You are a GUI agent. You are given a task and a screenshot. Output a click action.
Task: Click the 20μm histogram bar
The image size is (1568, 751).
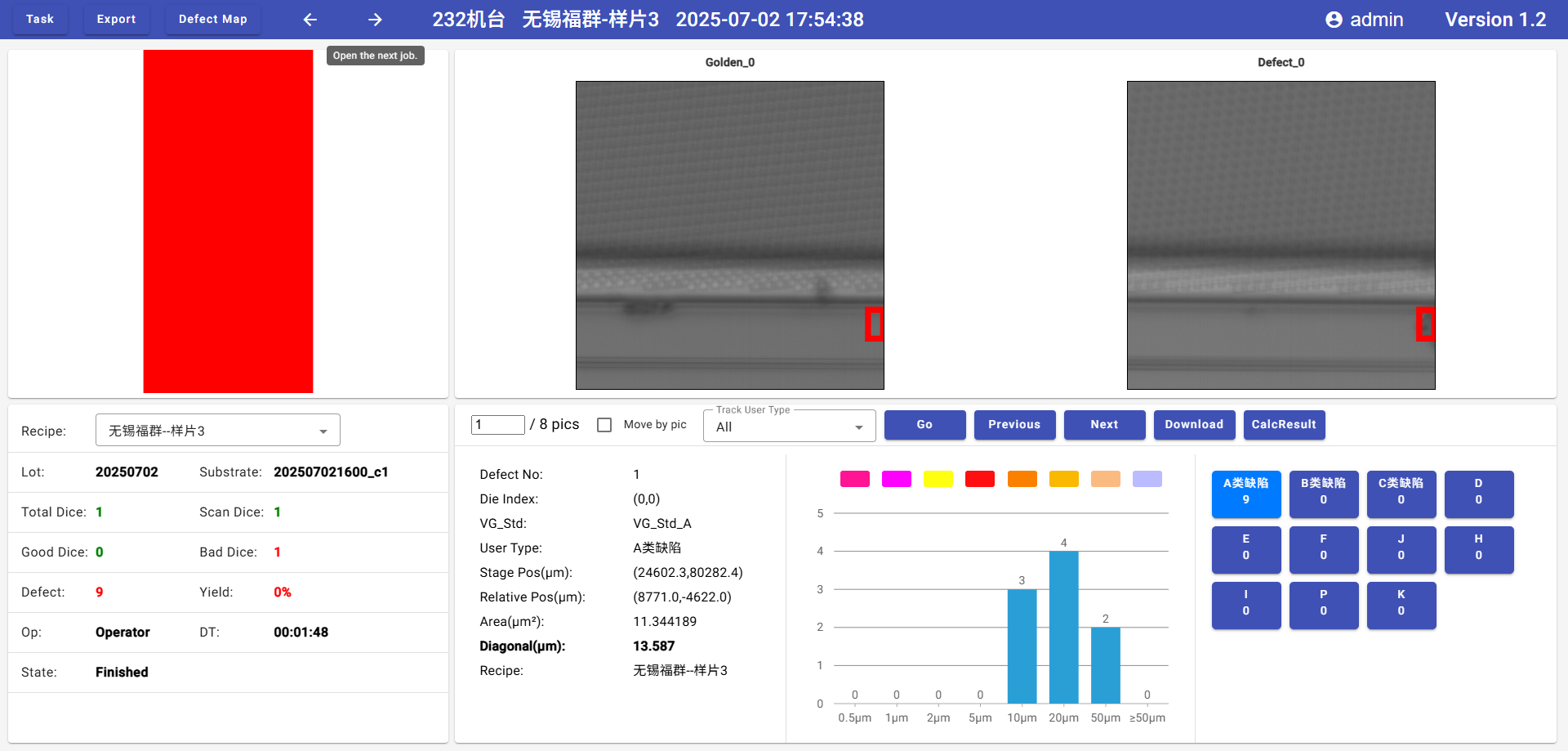[x=1063, y=628]
